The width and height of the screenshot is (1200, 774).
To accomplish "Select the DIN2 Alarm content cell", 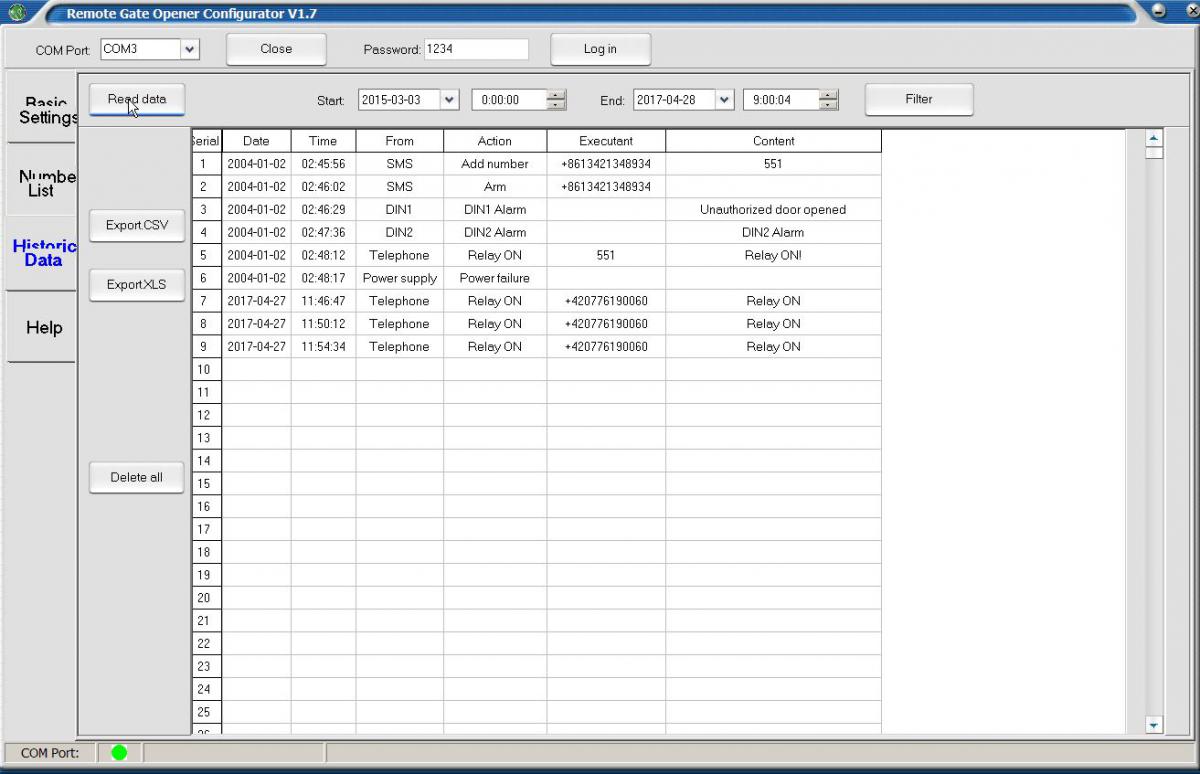I will pyautogui.click(x=773, y=233).
